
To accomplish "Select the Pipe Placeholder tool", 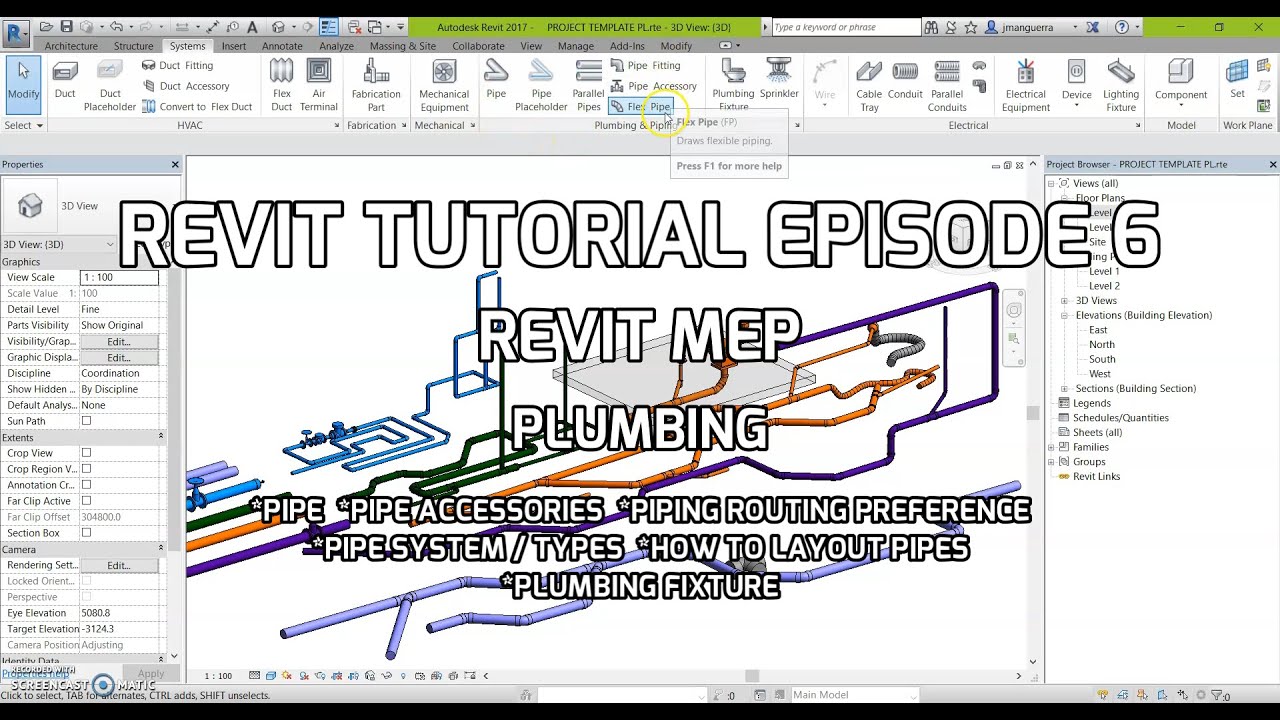I will coord(541,84).
